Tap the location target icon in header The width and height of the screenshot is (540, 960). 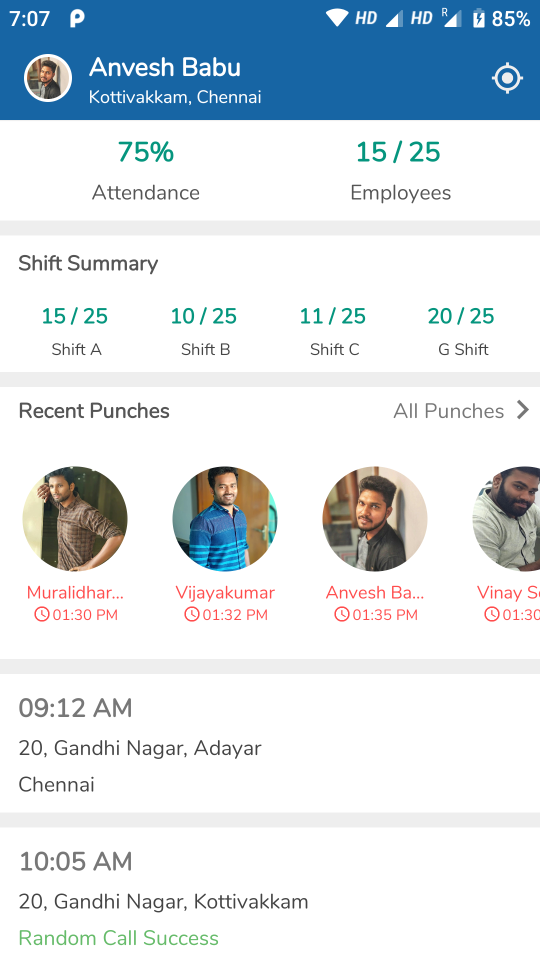(x=508, y=78)
